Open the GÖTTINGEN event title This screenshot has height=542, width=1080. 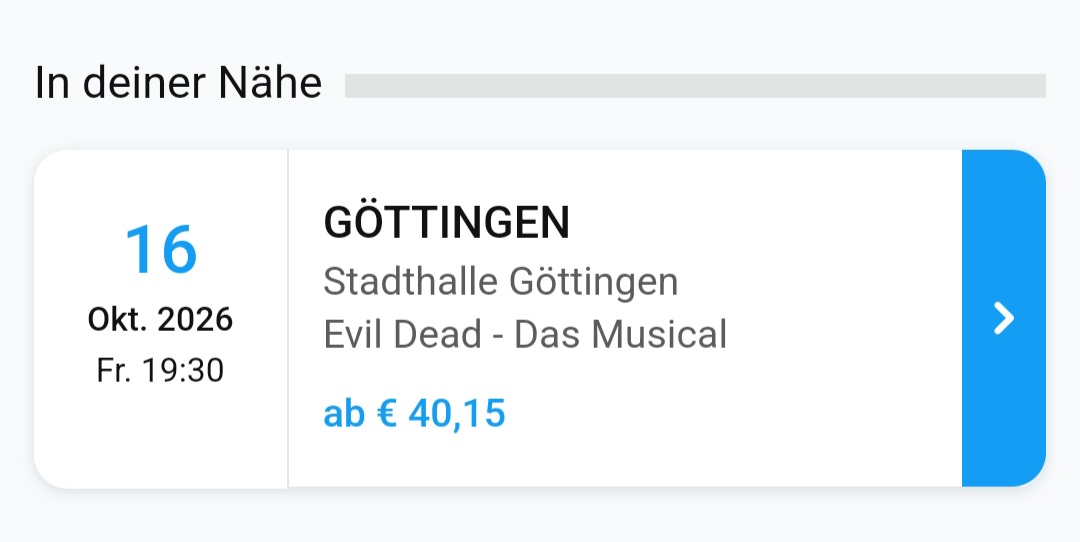click(446, 223)
